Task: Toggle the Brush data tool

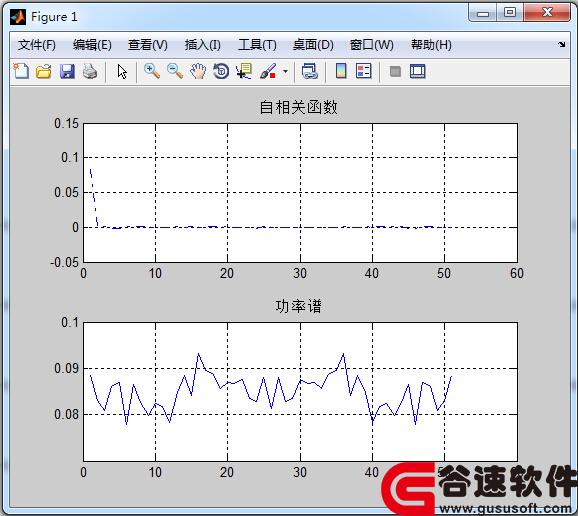Action: (x=268, y=71)
